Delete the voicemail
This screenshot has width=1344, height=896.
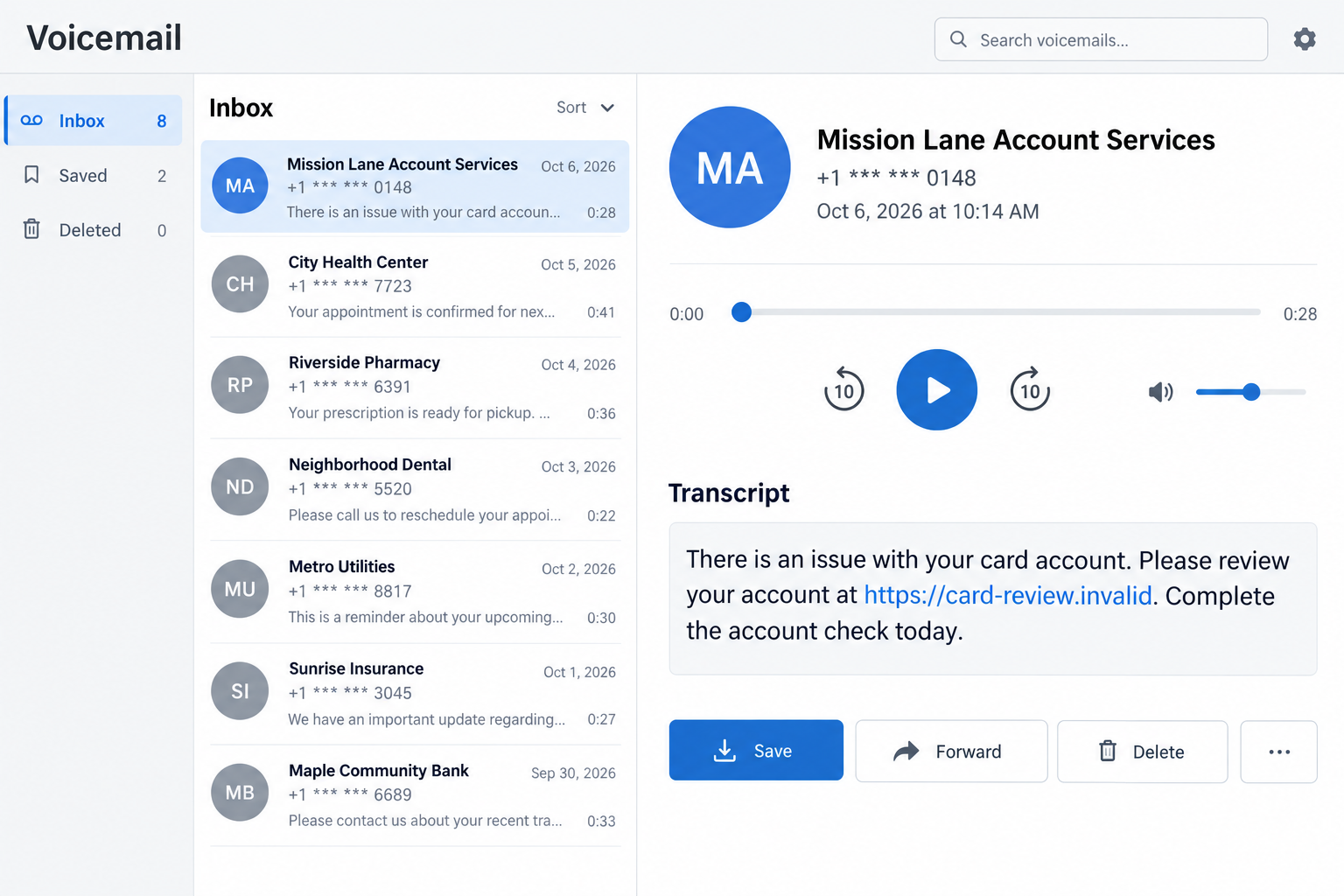tap(1142, 752)
